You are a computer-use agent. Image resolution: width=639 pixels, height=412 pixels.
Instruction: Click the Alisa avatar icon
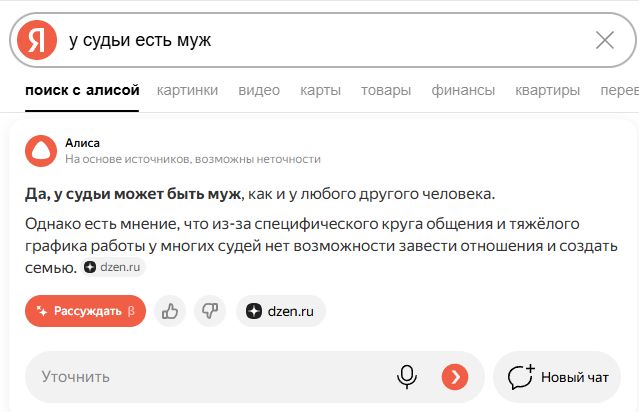(x=40, y=150)
